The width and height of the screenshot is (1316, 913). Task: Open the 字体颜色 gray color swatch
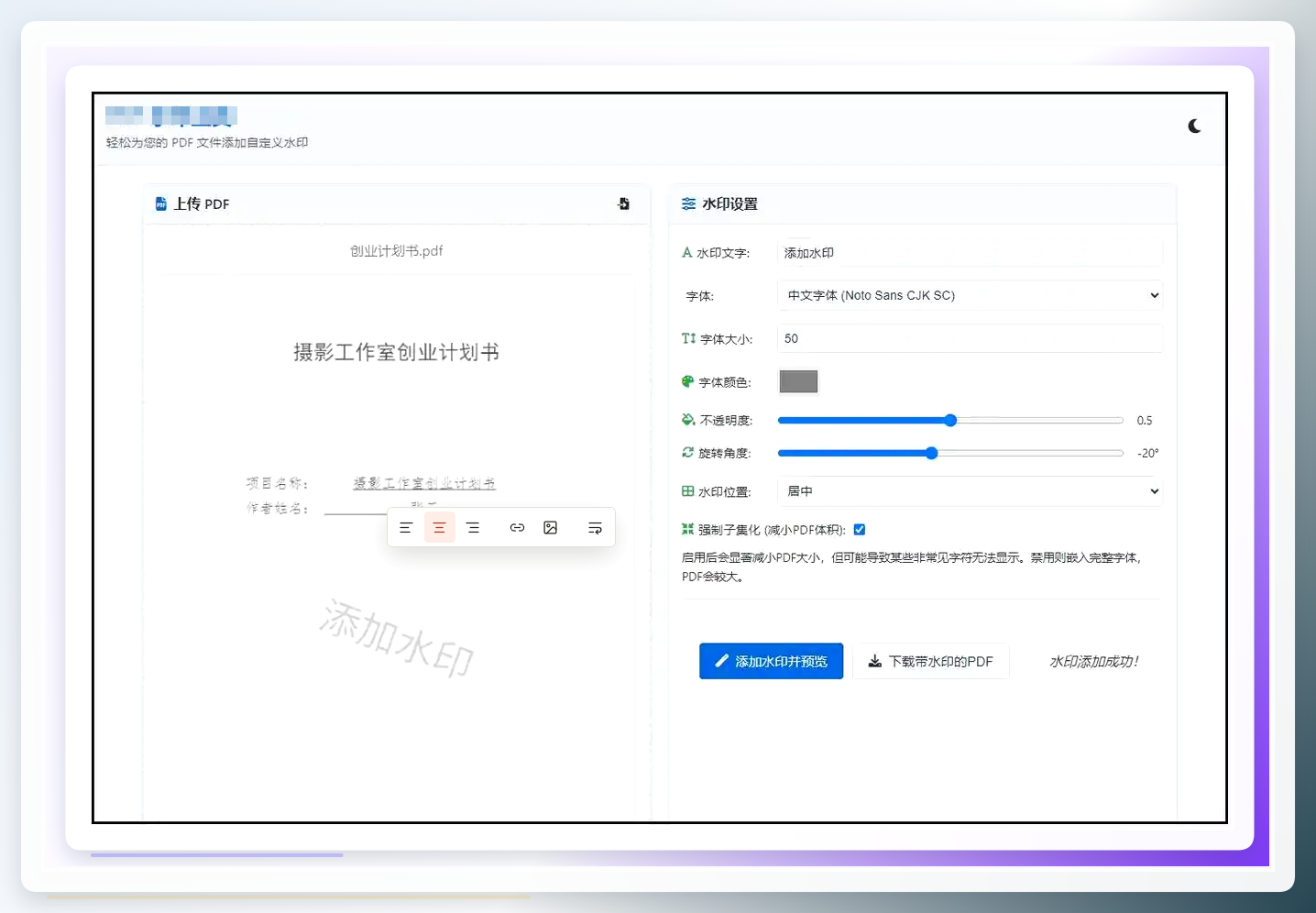[x=798, y=381]
